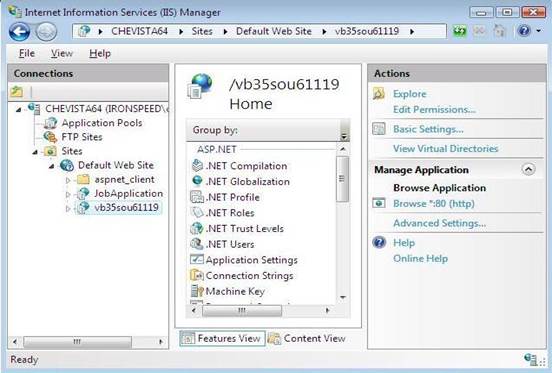Expand the JobApplication tree node
552x373 pixels.
click(68, 194)
